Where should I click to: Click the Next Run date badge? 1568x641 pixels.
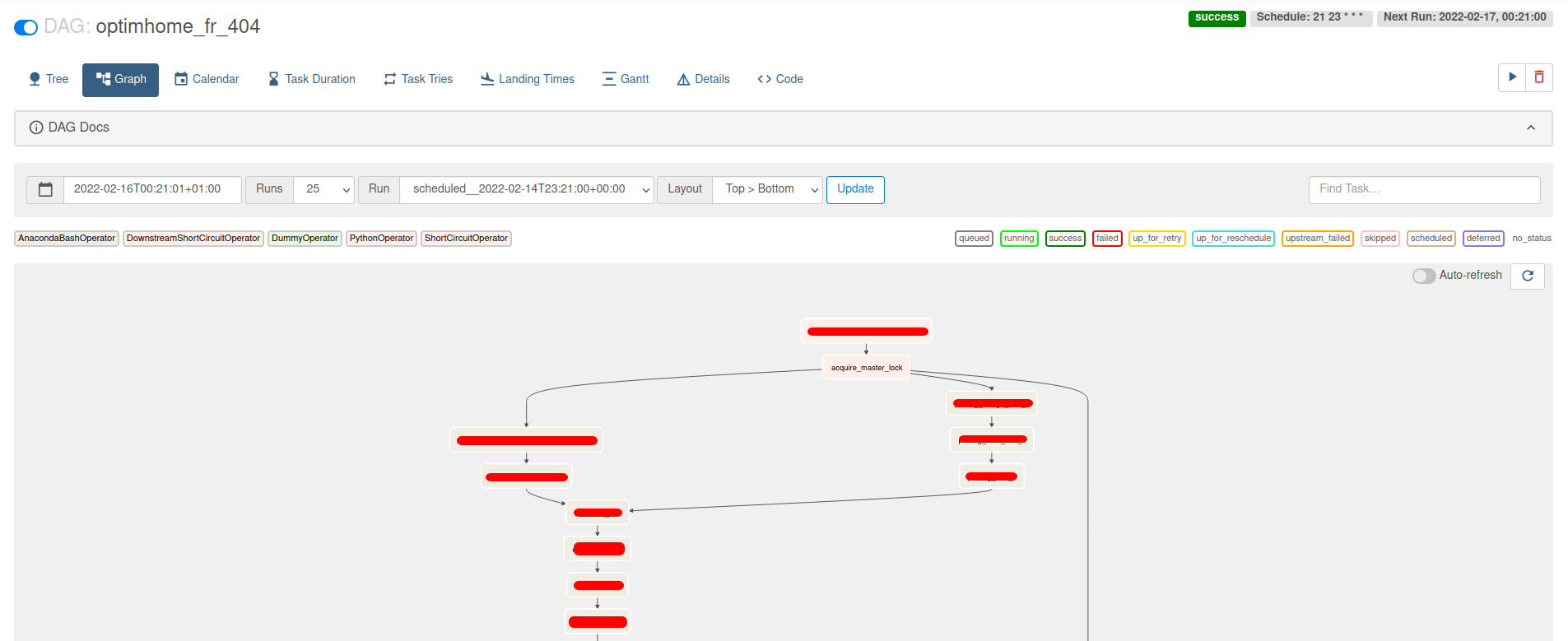1465,17
